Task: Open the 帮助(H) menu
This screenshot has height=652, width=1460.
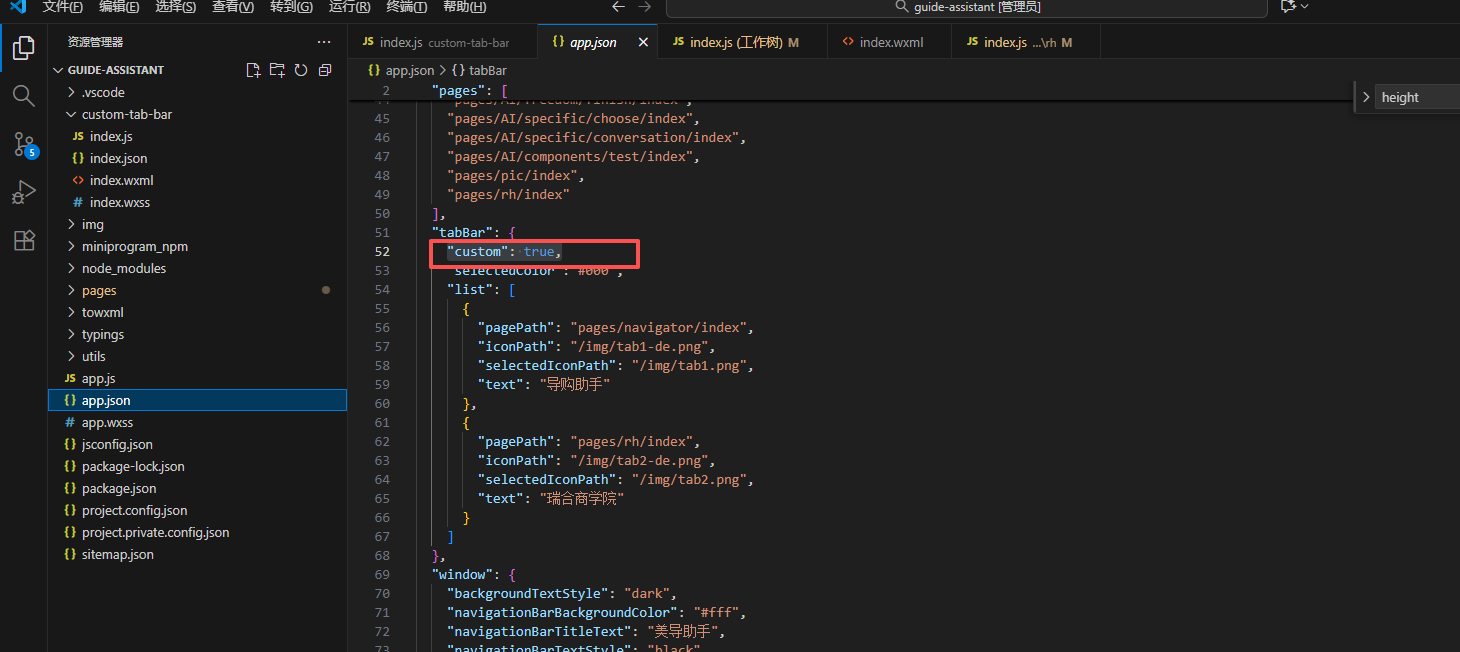Action: 464,7
